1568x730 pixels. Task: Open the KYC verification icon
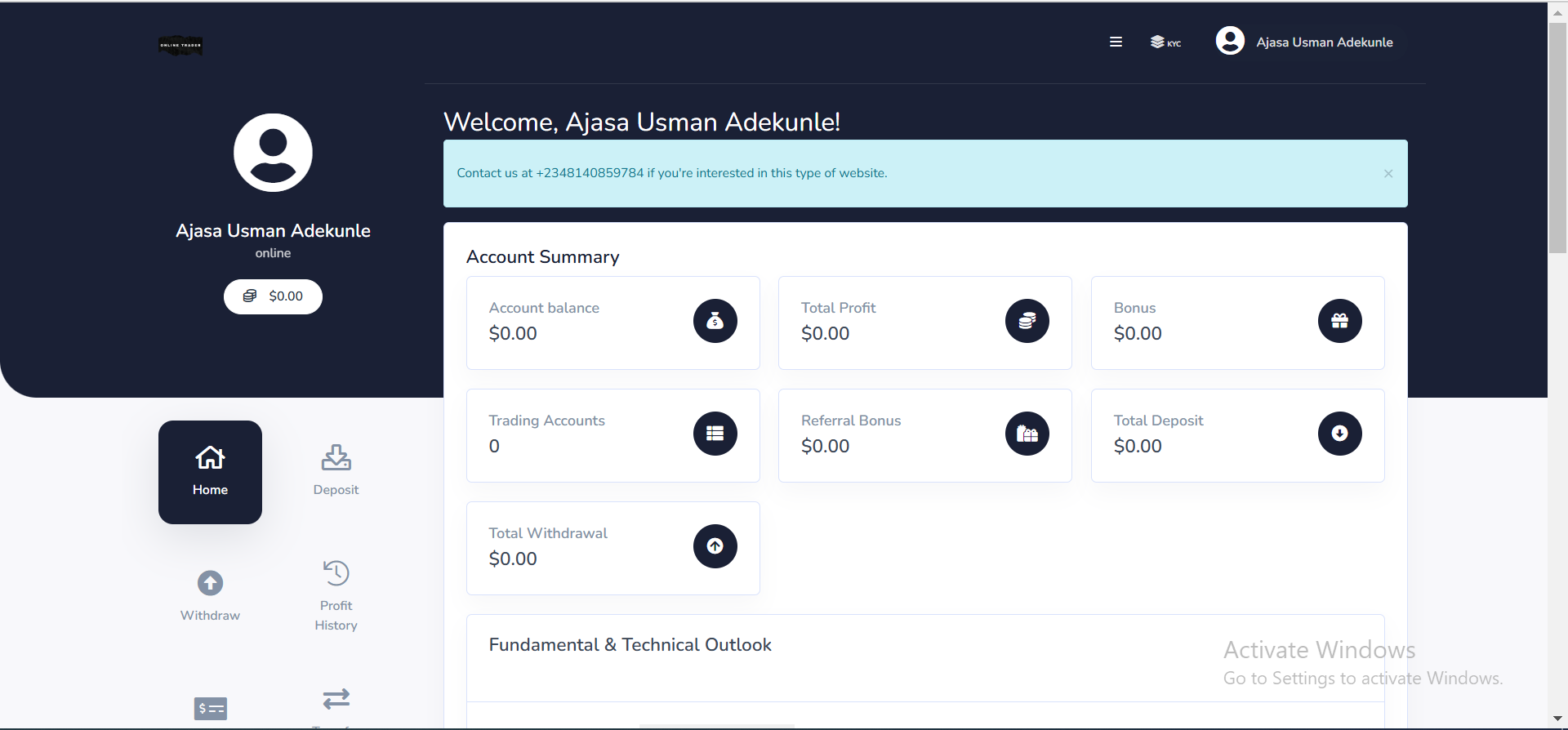tap(1165, 42)
